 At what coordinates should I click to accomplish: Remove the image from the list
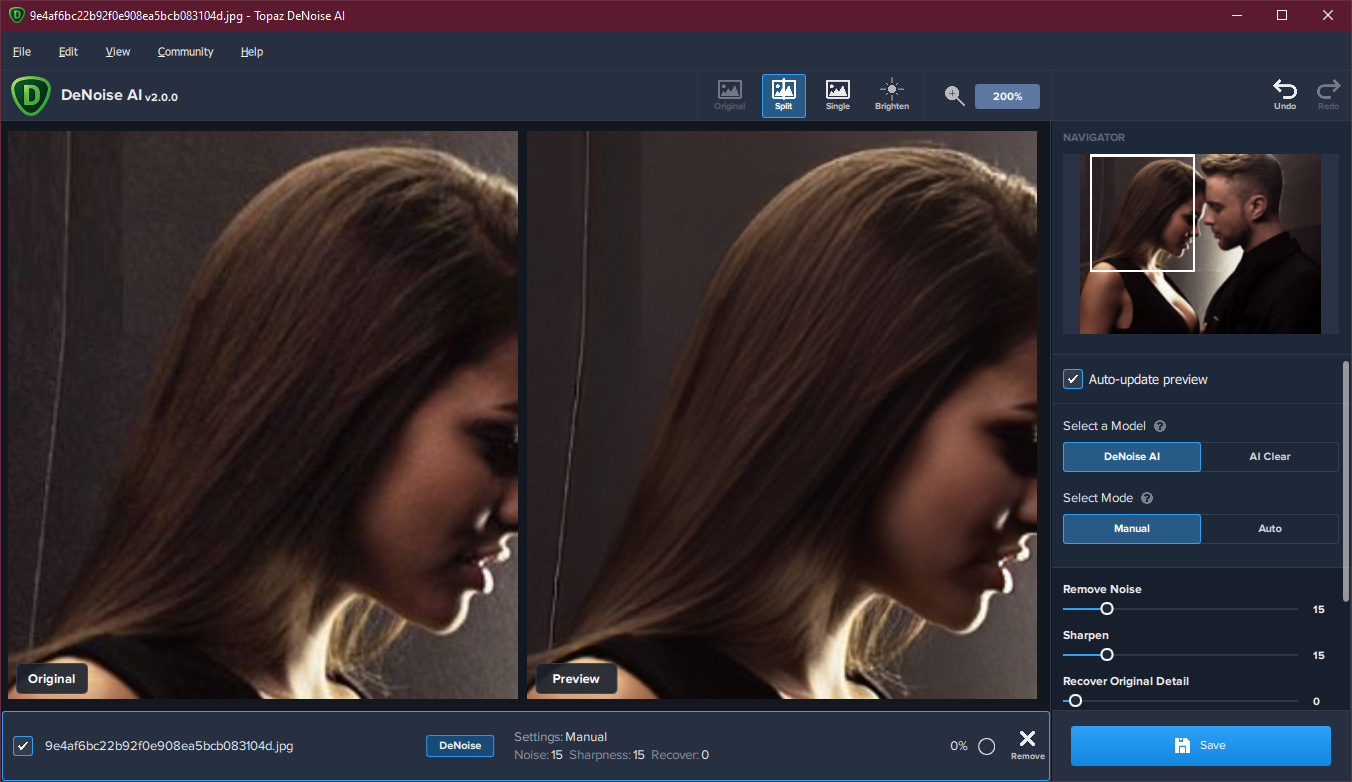pos(1027,744)
